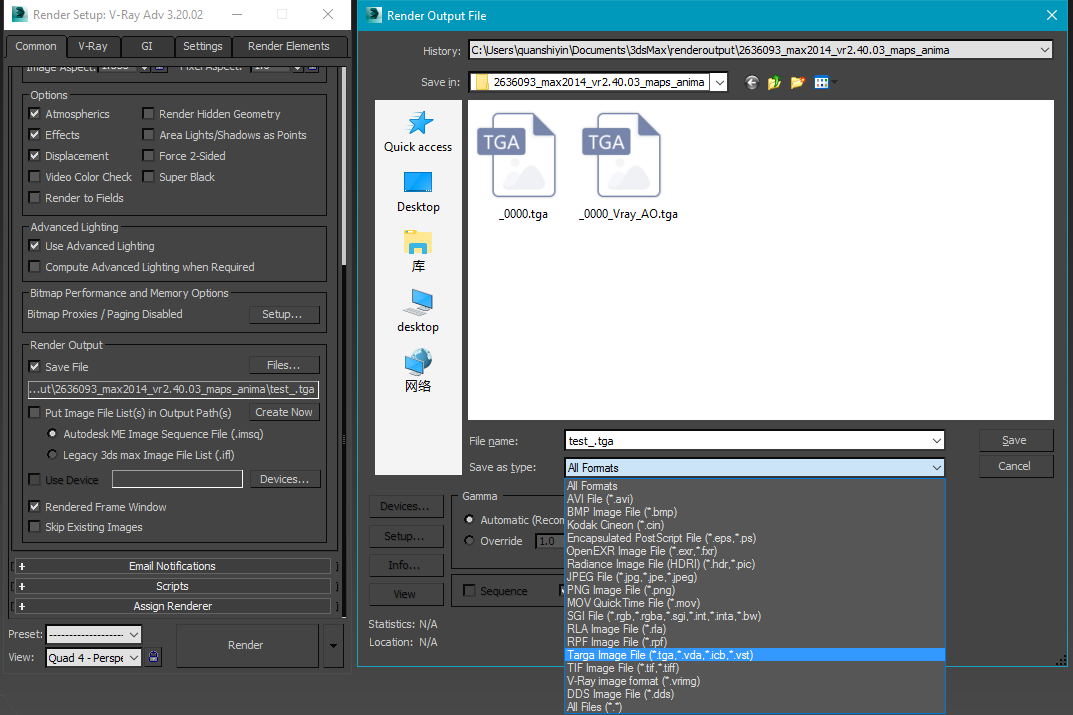The height and width of the screenshot is (715, 1073).
Task: Enable the Sequence checkbox
Action: 469,590
